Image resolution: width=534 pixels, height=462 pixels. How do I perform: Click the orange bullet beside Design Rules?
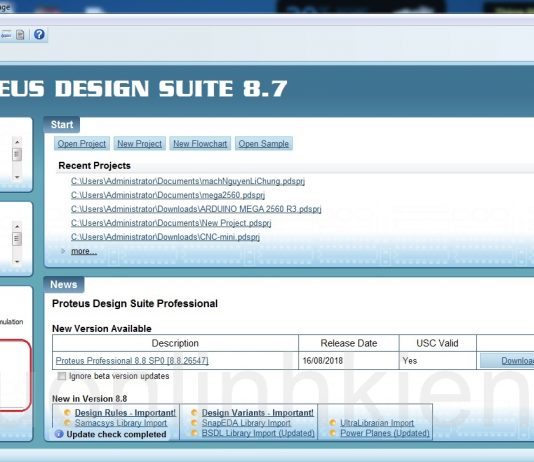[x=67, y=413]
